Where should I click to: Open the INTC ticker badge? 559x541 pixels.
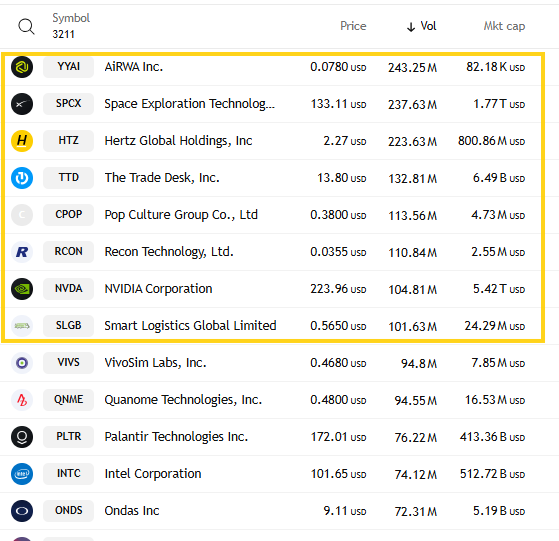pyautogui.click(x=68, y=474)
